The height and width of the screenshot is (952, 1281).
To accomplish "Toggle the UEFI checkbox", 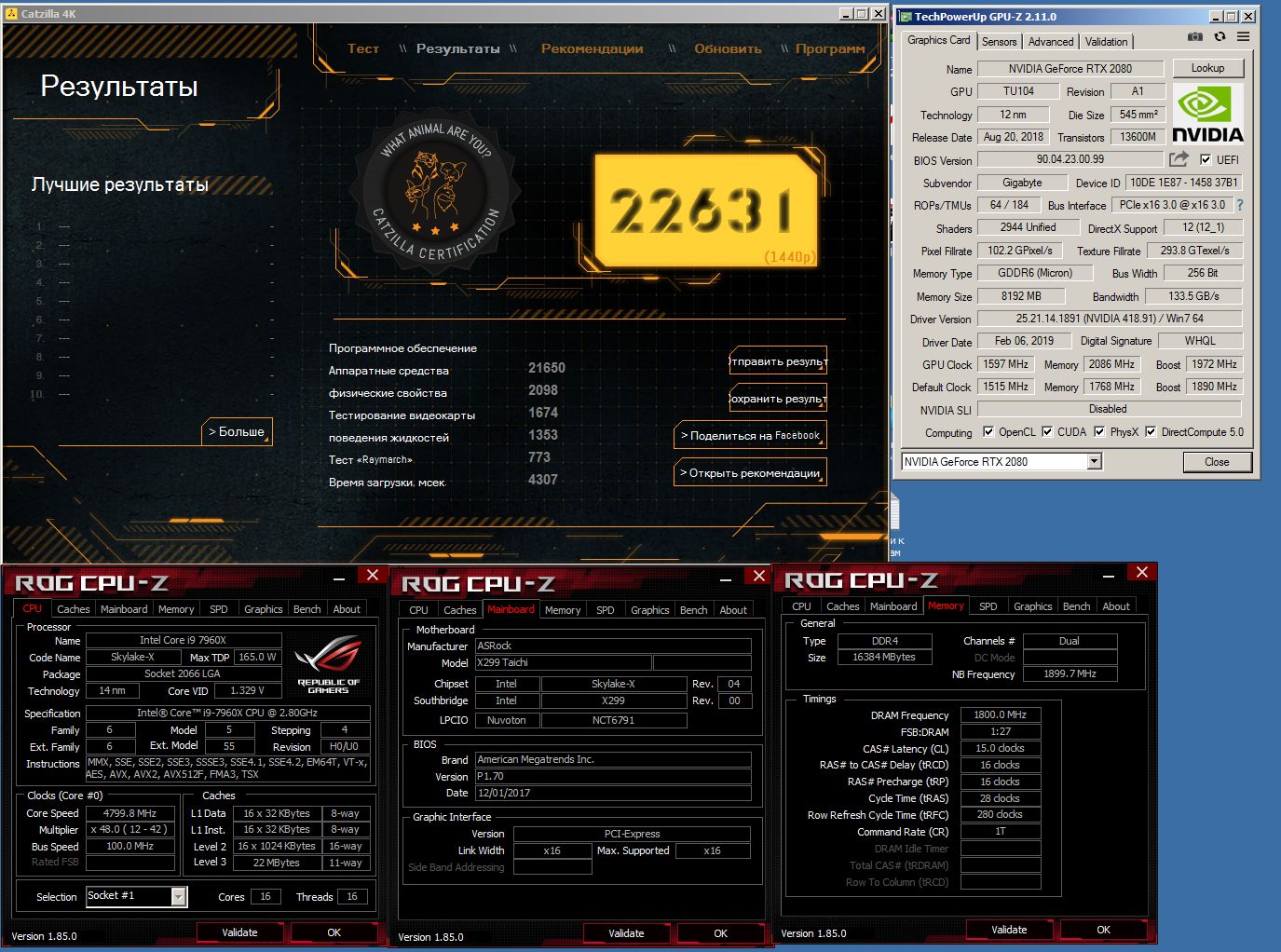I will [x=1206, y=159].
